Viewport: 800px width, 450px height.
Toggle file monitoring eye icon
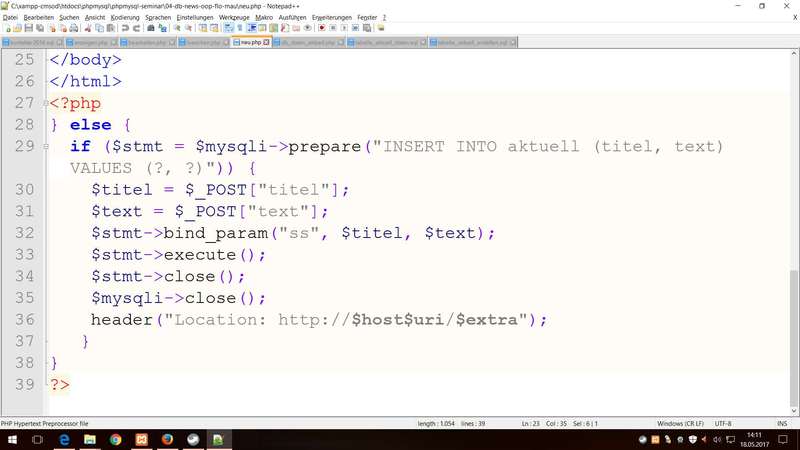(x=308, y=28)
